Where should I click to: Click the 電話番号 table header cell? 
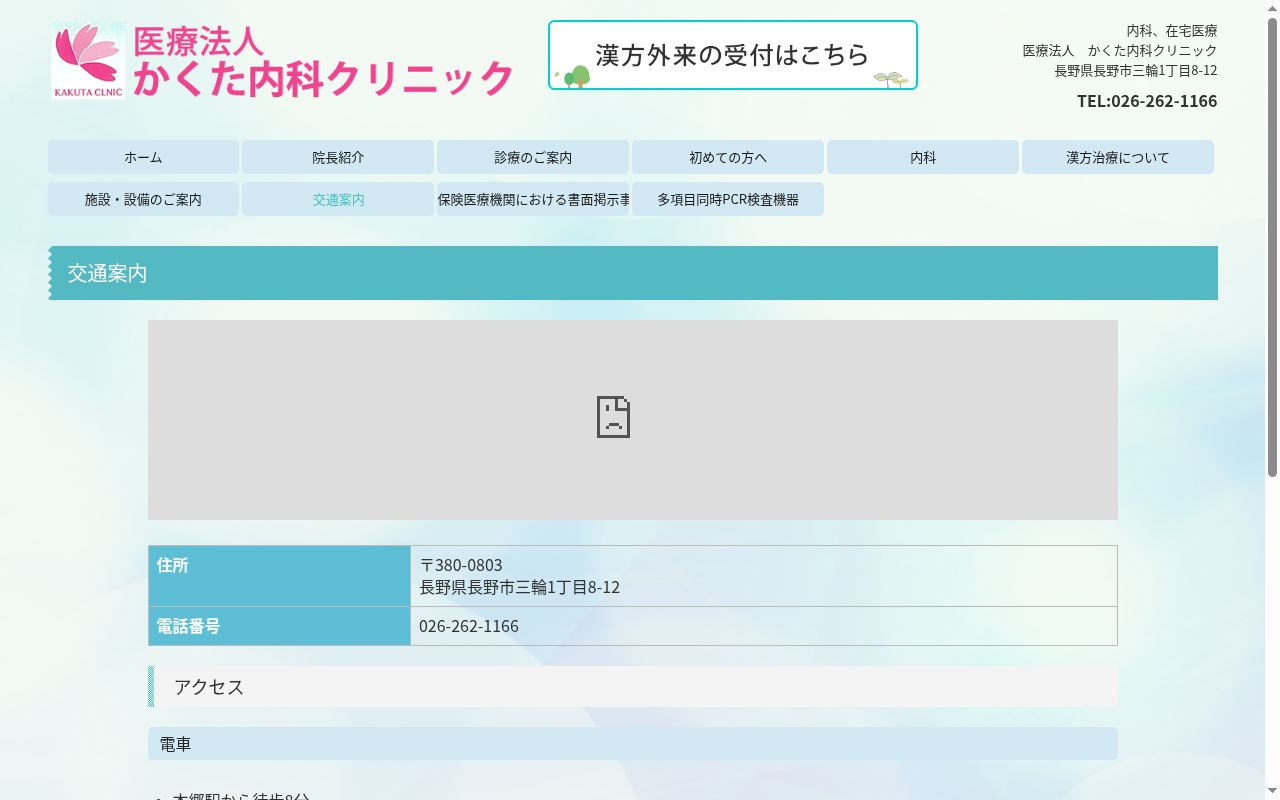click(279, 626)
